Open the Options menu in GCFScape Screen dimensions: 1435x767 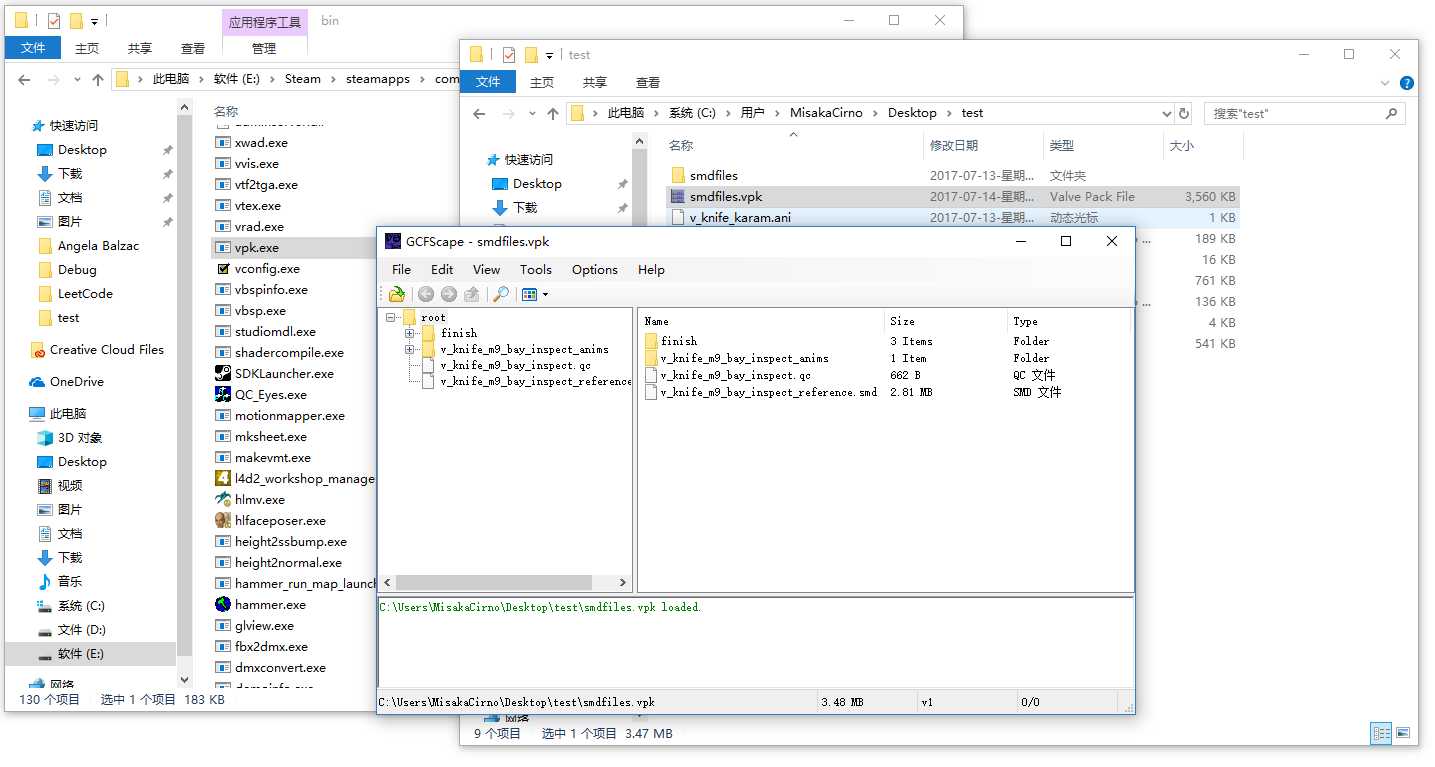(x=594, y=269)
